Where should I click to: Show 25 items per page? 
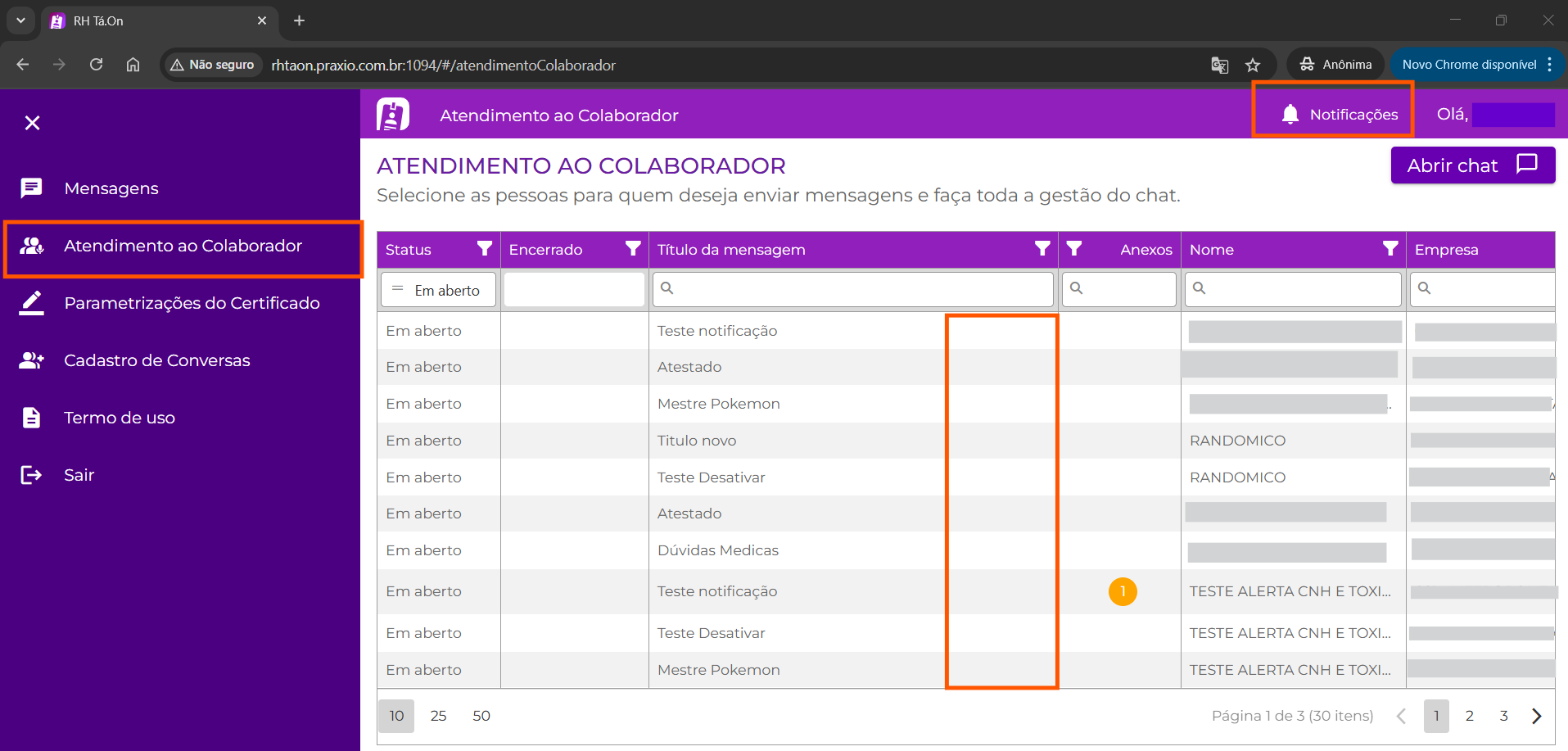pos(438,716)
